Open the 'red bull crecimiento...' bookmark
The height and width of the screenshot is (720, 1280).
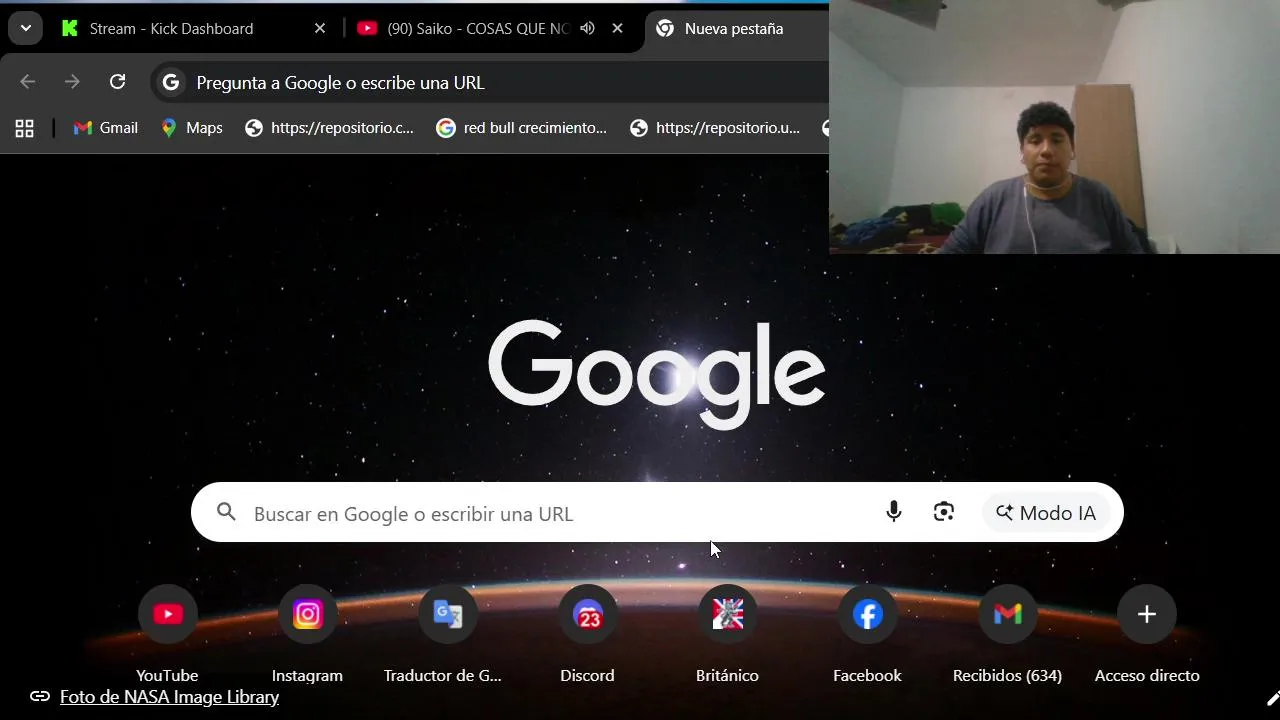(x=522, y=128)
